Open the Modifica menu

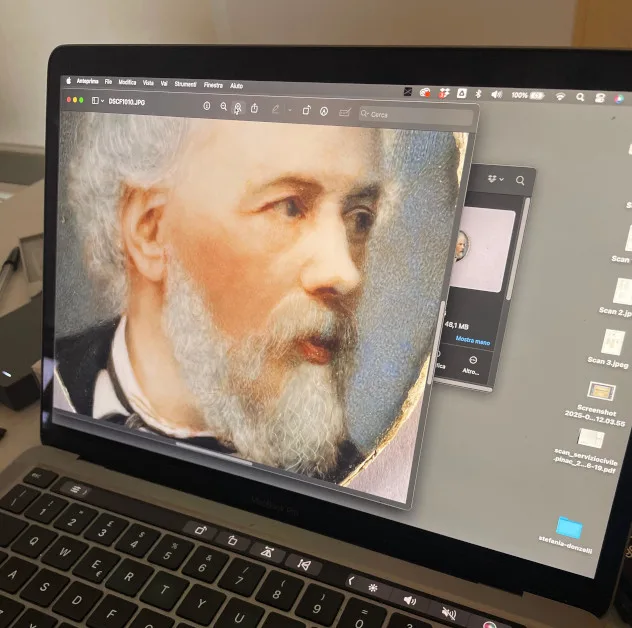[x=127, y=82]
